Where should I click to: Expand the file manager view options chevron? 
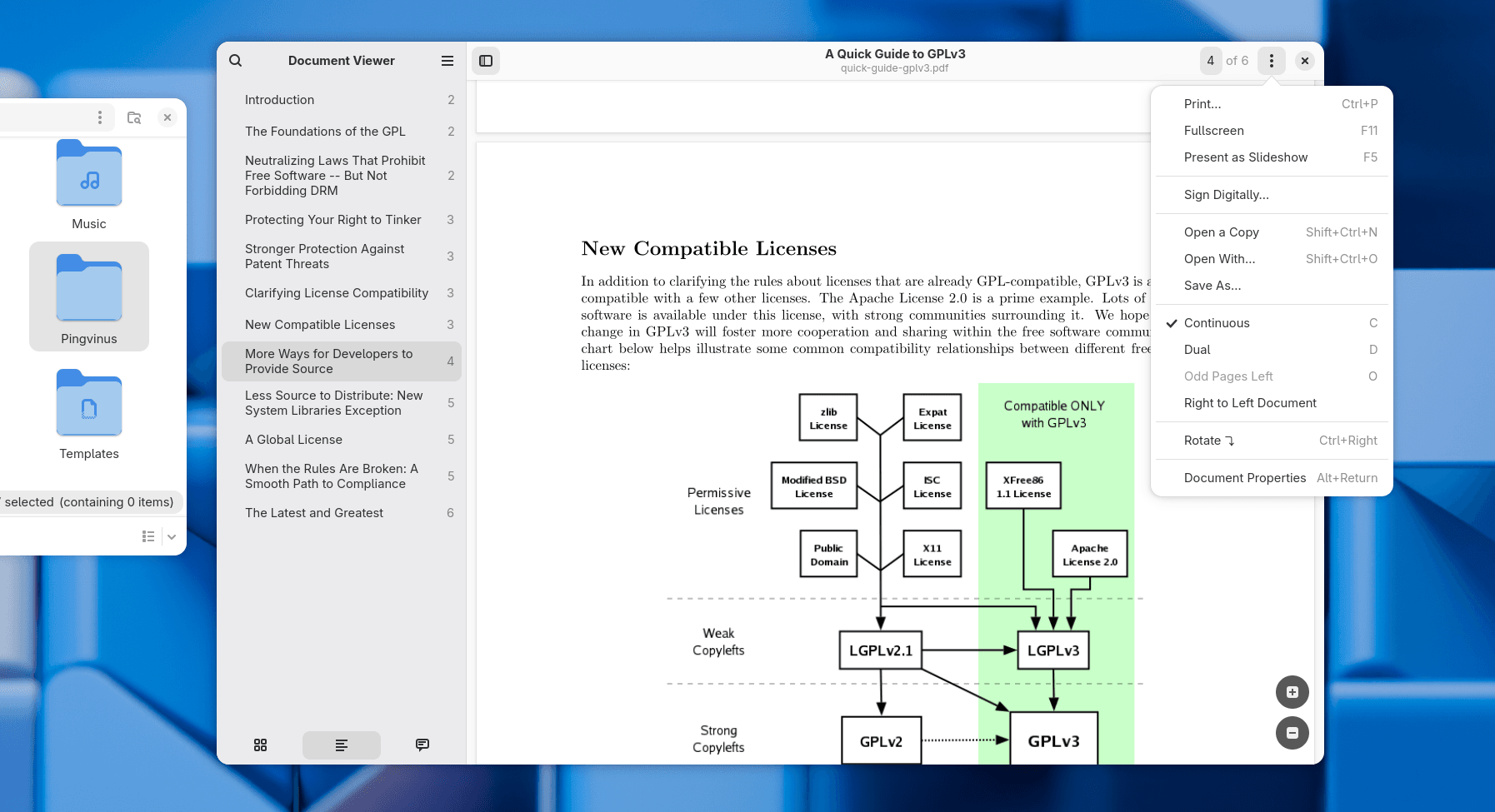tap(172, 537)
